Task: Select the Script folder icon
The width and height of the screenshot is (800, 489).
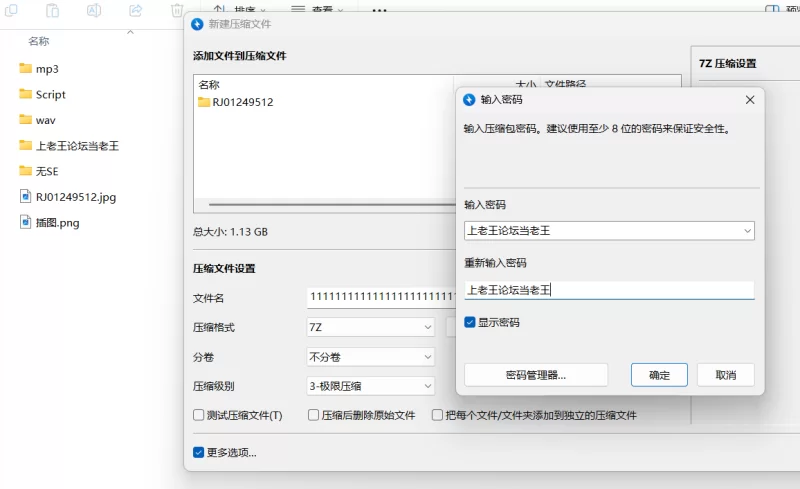Action: [26, 94]
